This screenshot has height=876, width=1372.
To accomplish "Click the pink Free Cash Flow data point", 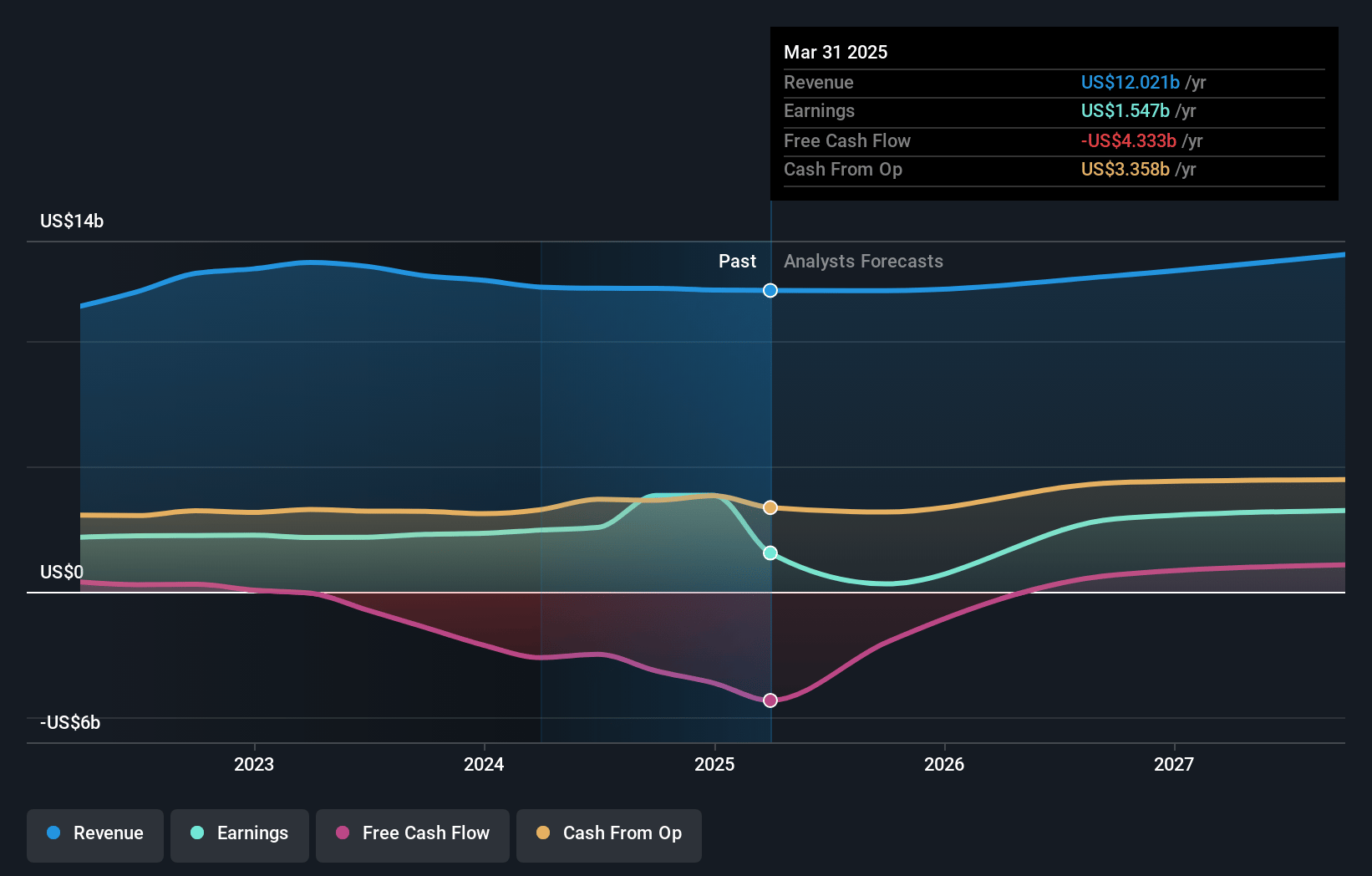I will tap(770, 700).
